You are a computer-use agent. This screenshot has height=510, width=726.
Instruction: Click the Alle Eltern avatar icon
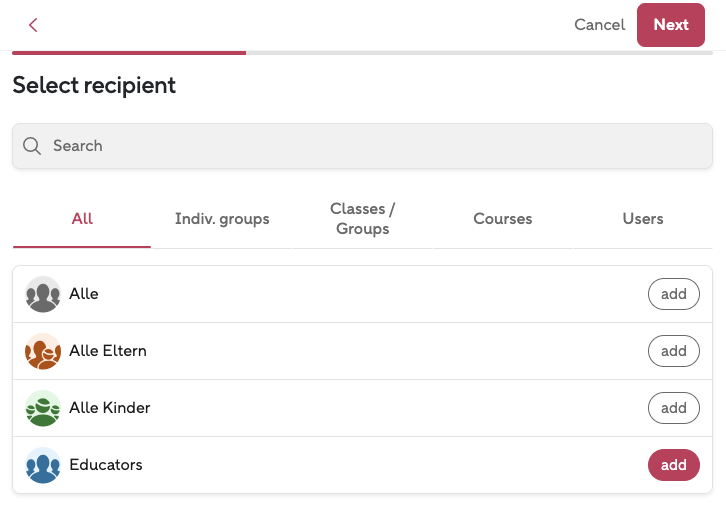[x=43, y=351]
